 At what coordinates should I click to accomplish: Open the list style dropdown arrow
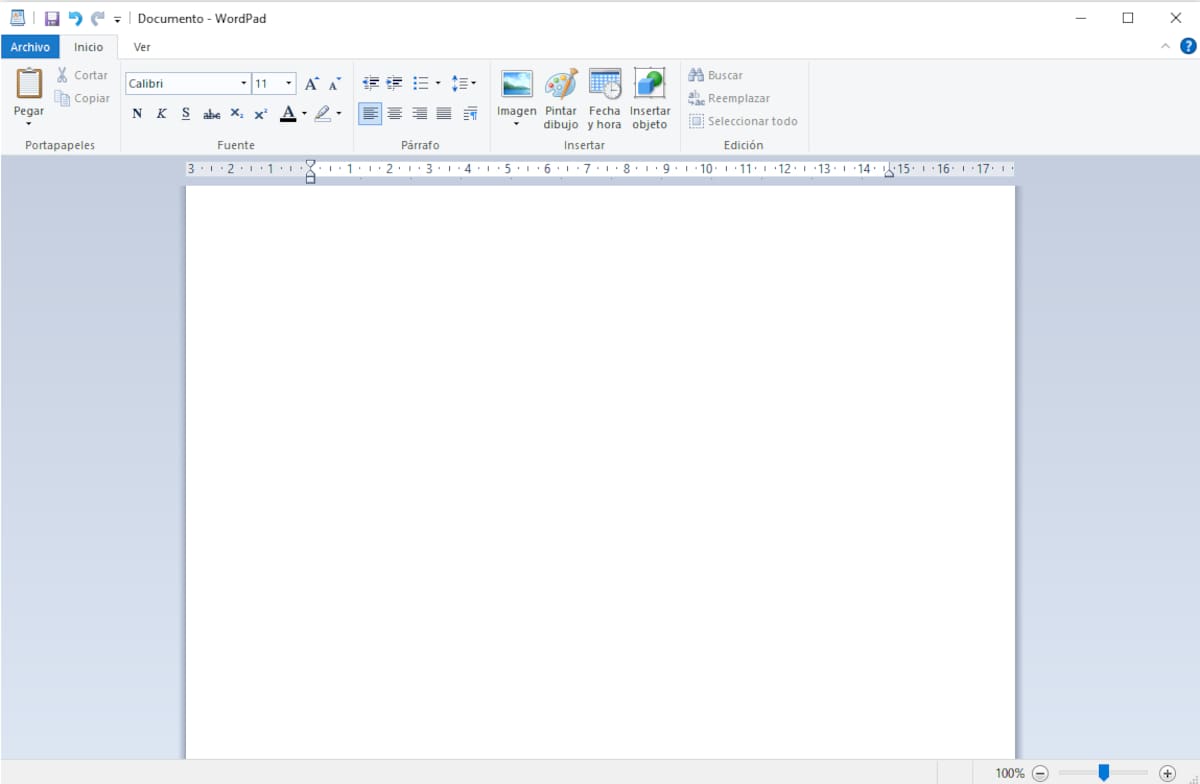pos(438,83)
